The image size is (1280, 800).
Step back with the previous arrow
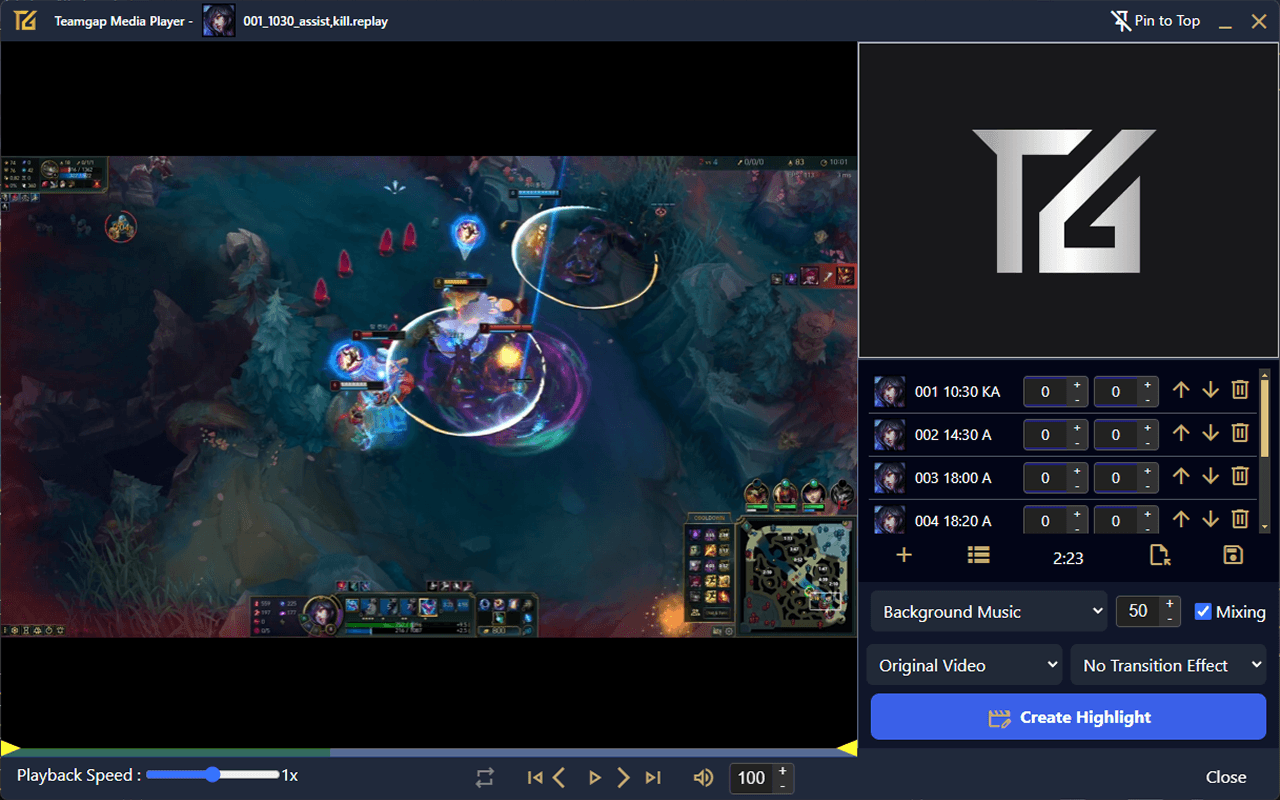click(559, 777)
